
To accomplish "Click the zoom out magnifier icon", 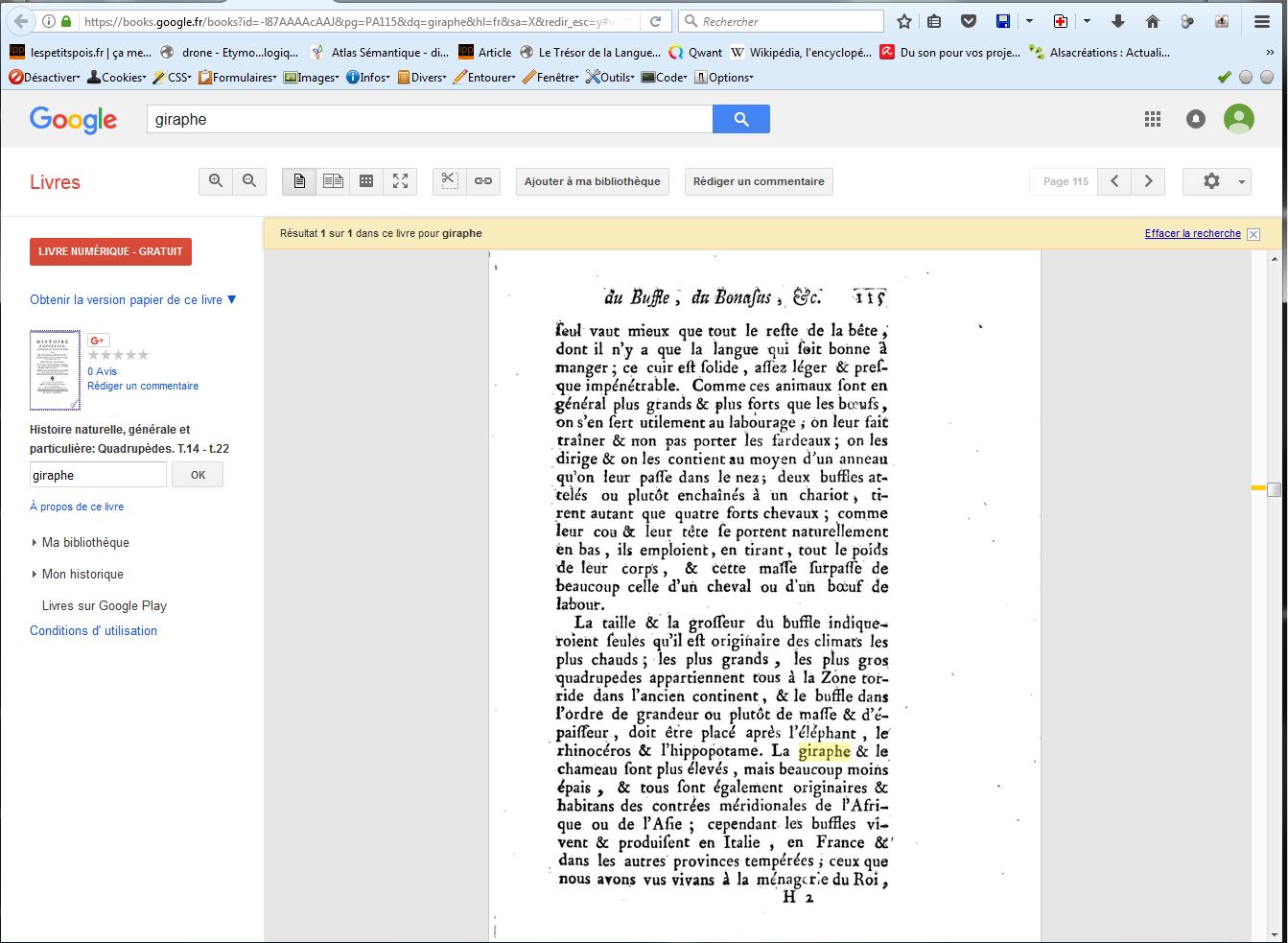I will tap(249, 181).
